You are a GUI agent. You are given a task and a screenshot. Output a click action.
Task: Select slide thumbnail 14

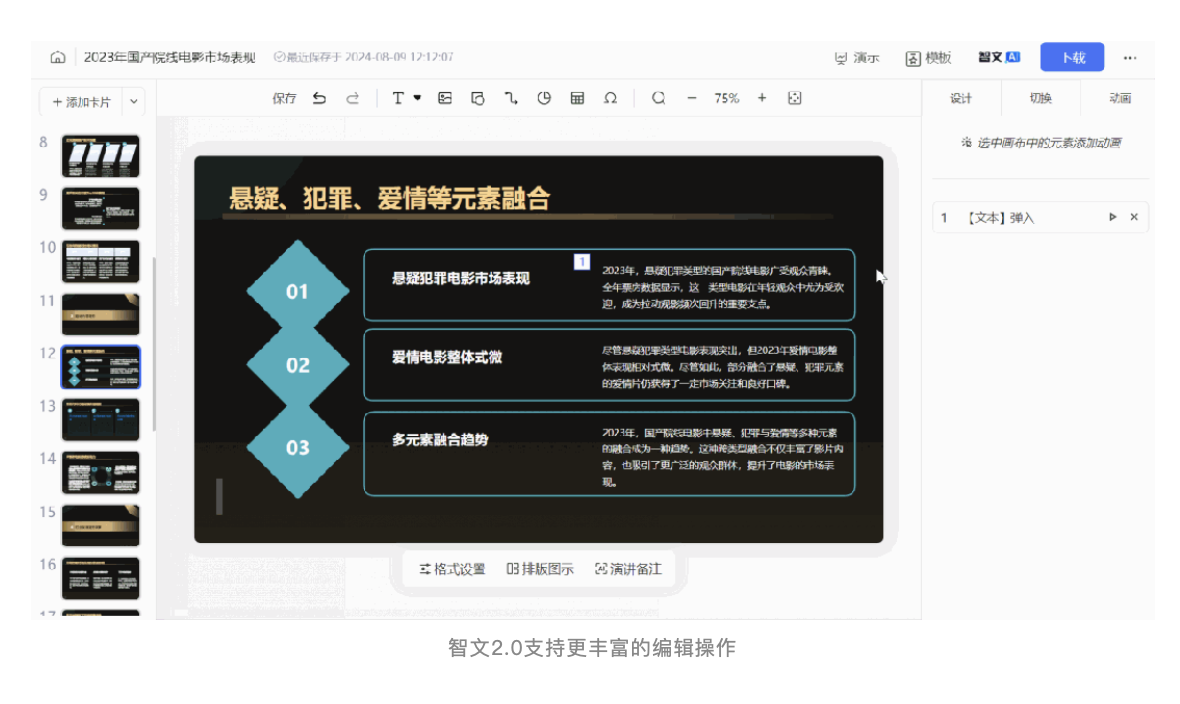pos(100,472)
